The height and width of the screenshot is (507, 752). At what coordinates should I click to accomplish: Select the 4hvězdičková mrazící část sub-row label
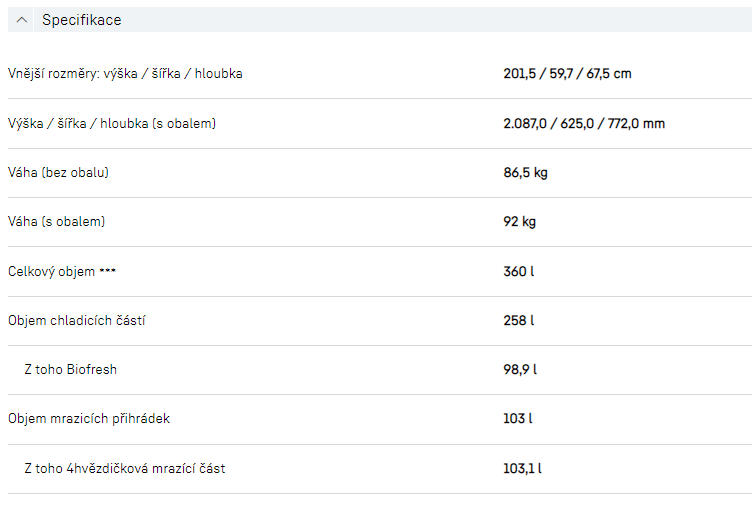[x=124, y=468]
